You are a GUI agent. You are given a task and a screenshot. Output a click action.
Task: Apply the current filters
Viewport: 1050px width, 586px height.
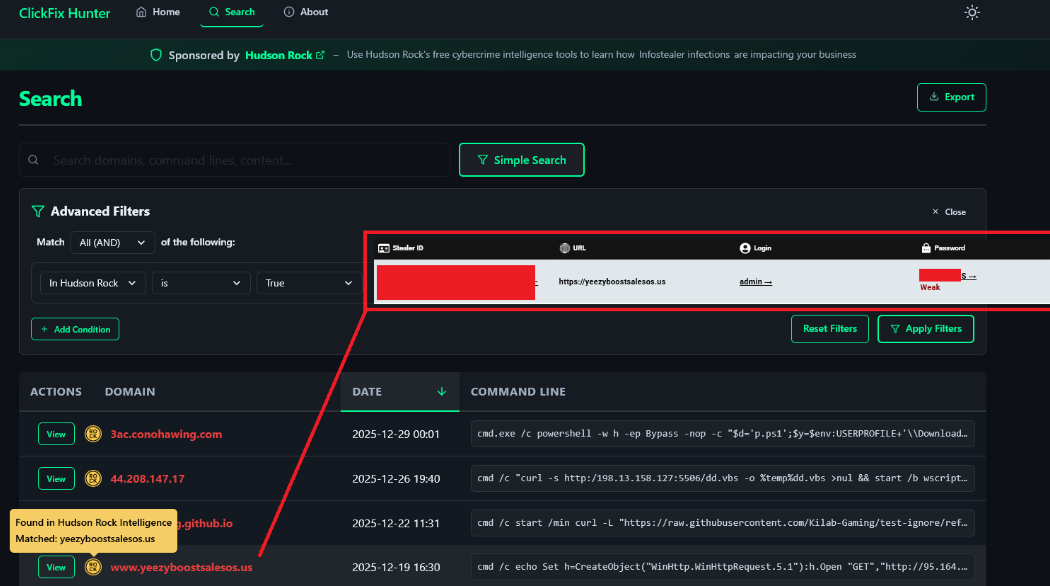coord(925,329)
